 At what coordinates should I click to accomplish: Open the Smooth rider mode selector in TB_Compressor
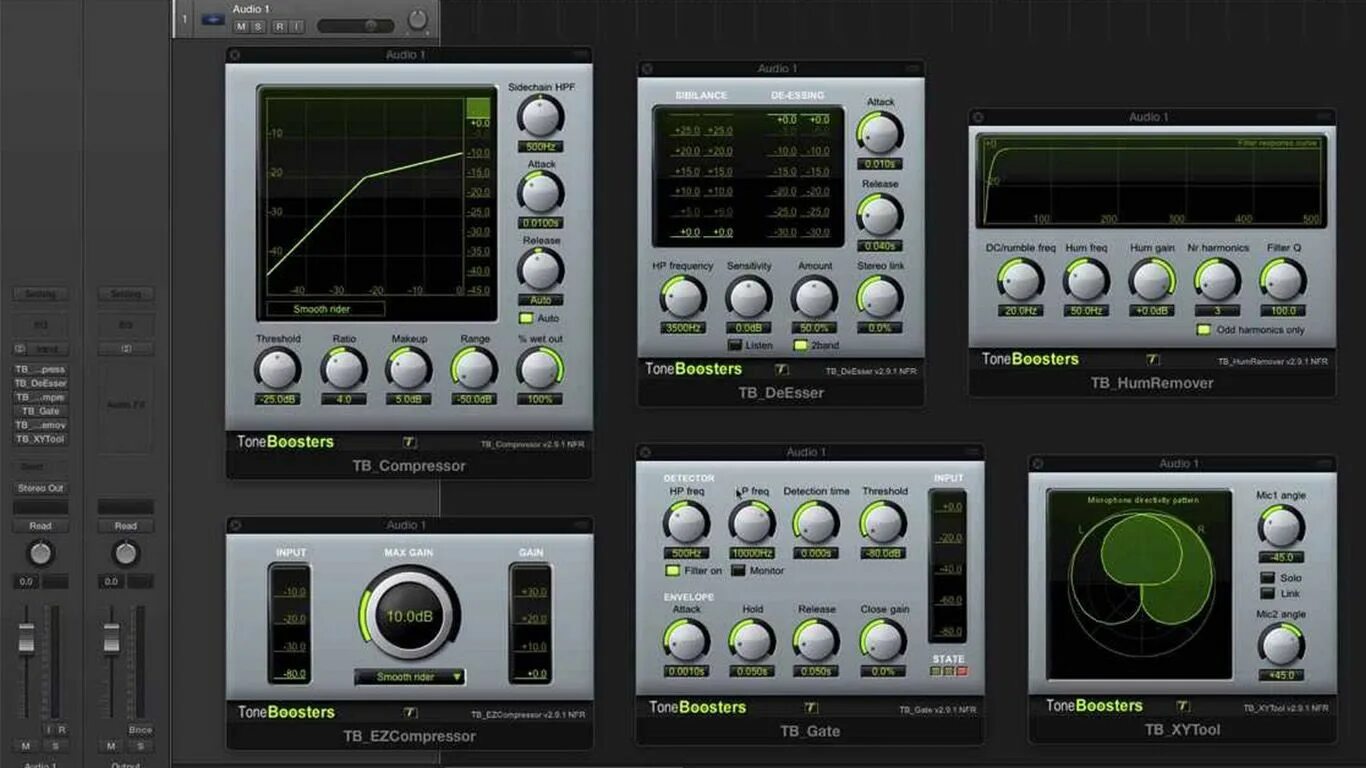[x=325, y=309]
